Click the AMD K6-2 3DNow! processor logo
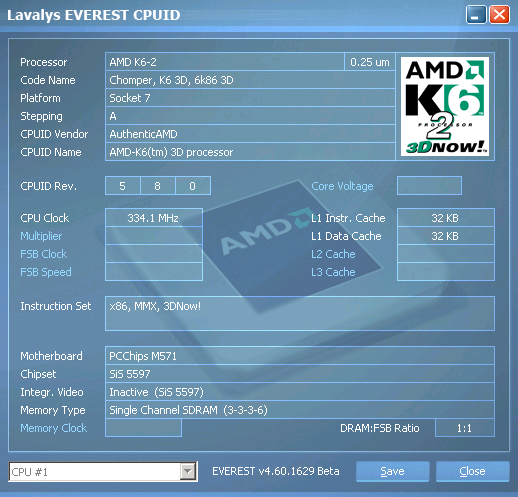 [445, 106]
